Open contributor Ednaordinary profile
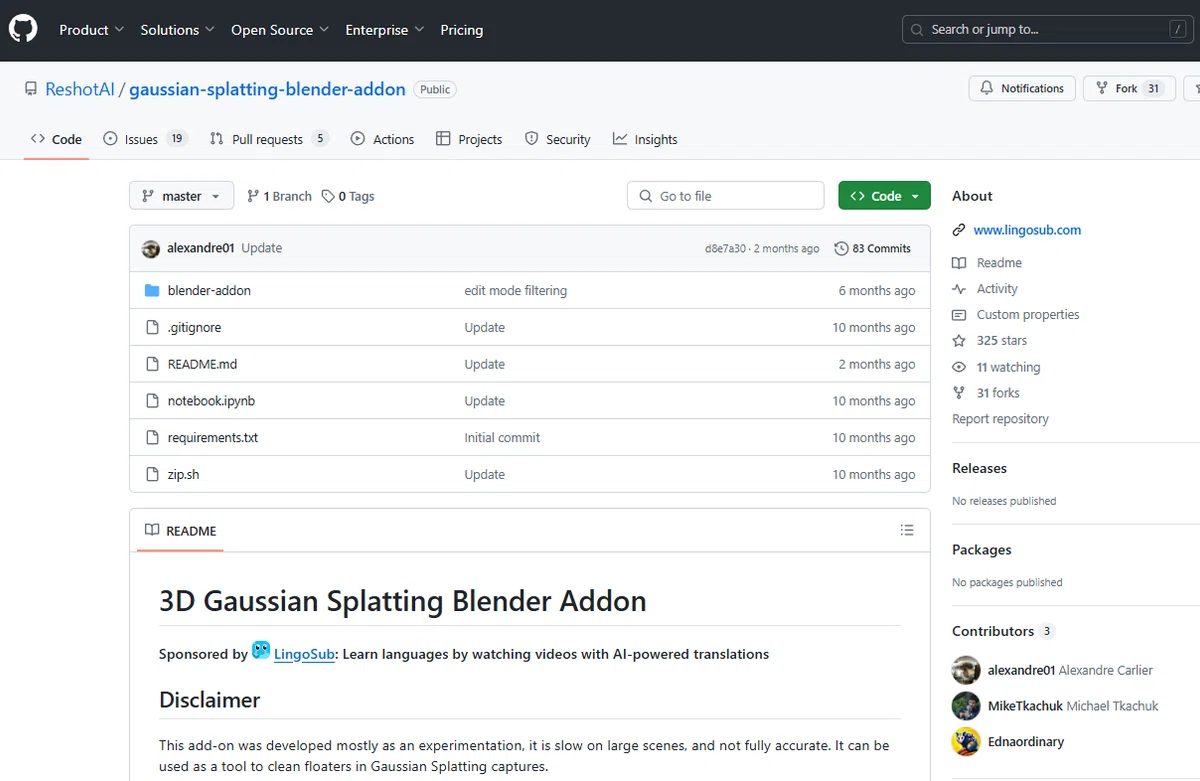This screenshot has height=781, width=1200. click(x=1008, y=741)
